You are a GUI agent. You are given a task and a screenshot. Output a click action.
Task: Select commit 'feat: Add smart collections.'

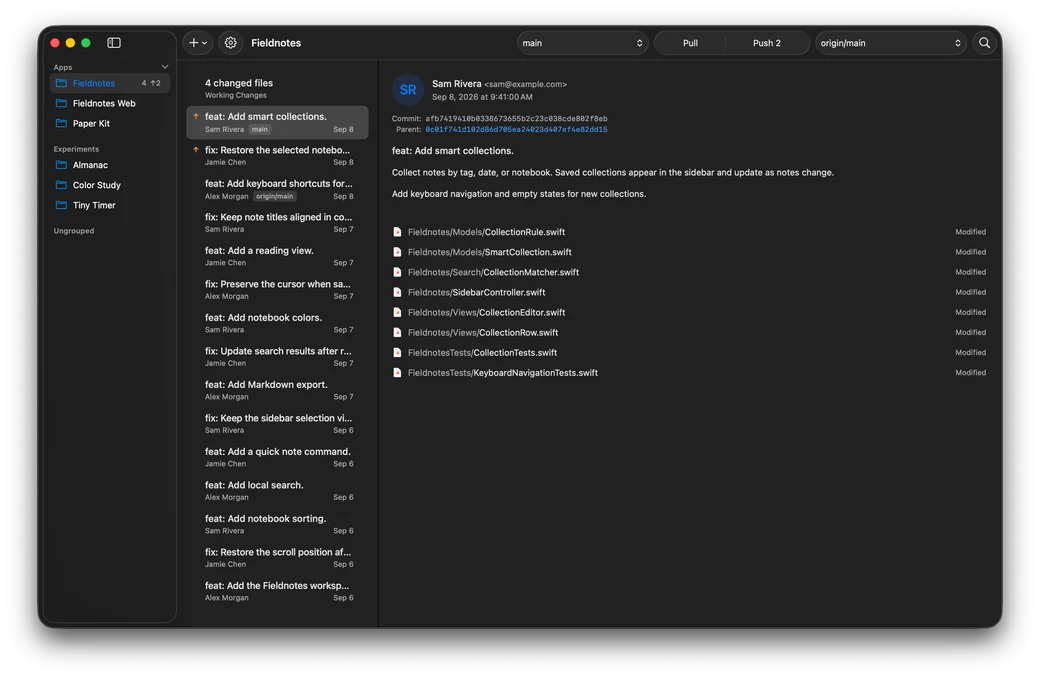[x=277, y=122]
